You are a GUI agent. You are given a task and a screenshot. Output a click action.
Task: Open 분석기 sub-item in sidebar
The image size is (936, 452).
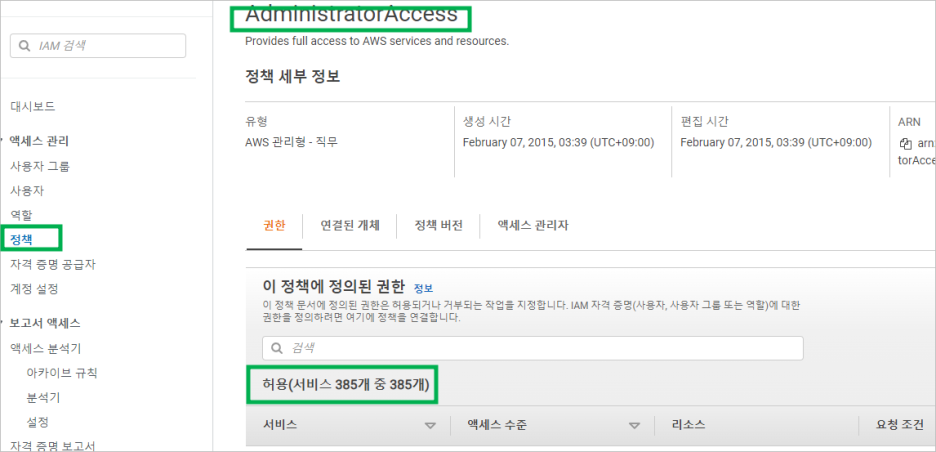click(x=43, y=398)
